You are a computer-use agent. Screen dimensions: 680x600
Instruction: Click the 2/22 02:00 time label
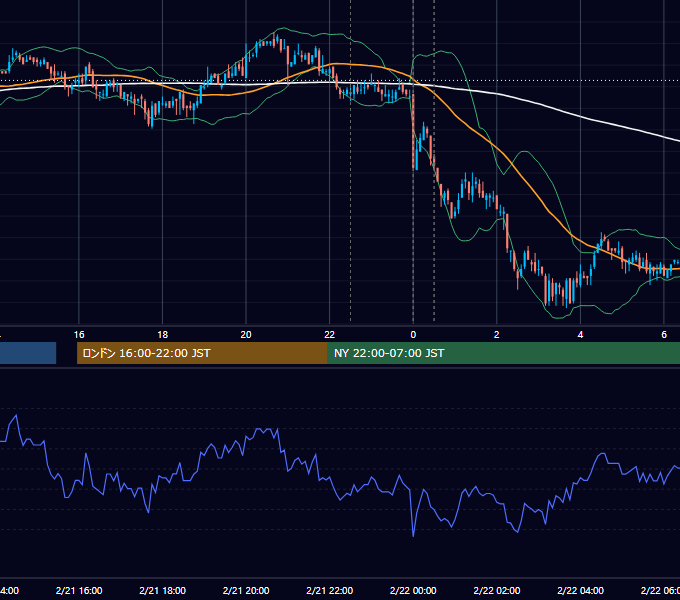497,590
